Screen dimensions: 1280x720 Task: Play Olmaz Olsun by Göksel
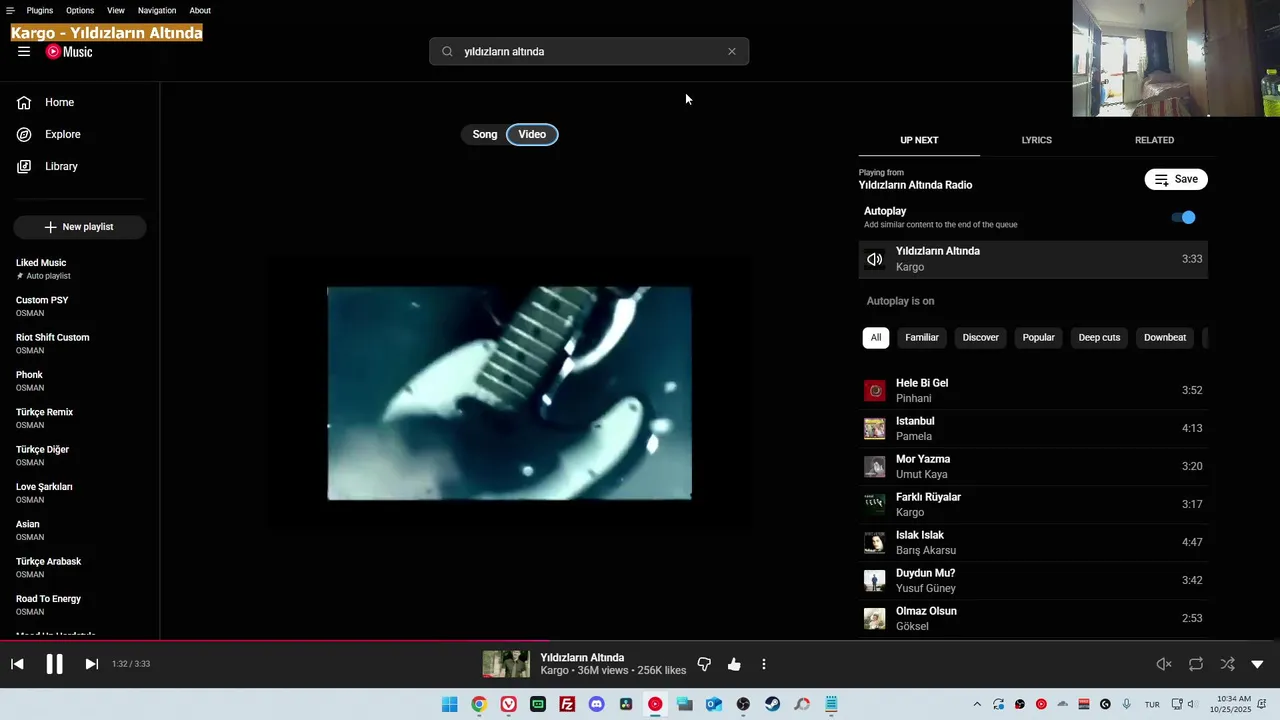click(1033, 618)
